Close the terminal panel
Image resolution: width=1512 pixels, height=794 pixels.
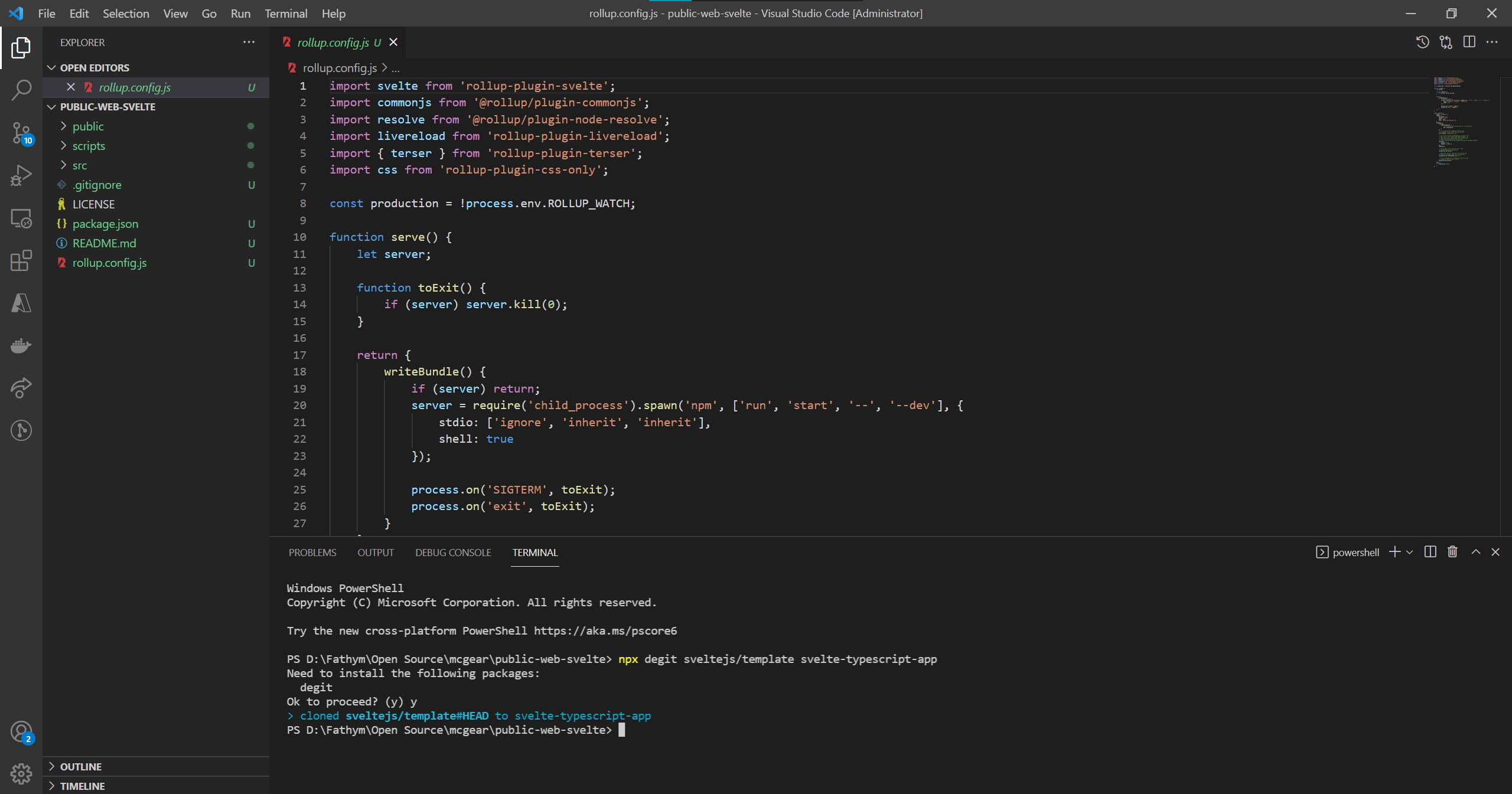(x=1495, y=552)
